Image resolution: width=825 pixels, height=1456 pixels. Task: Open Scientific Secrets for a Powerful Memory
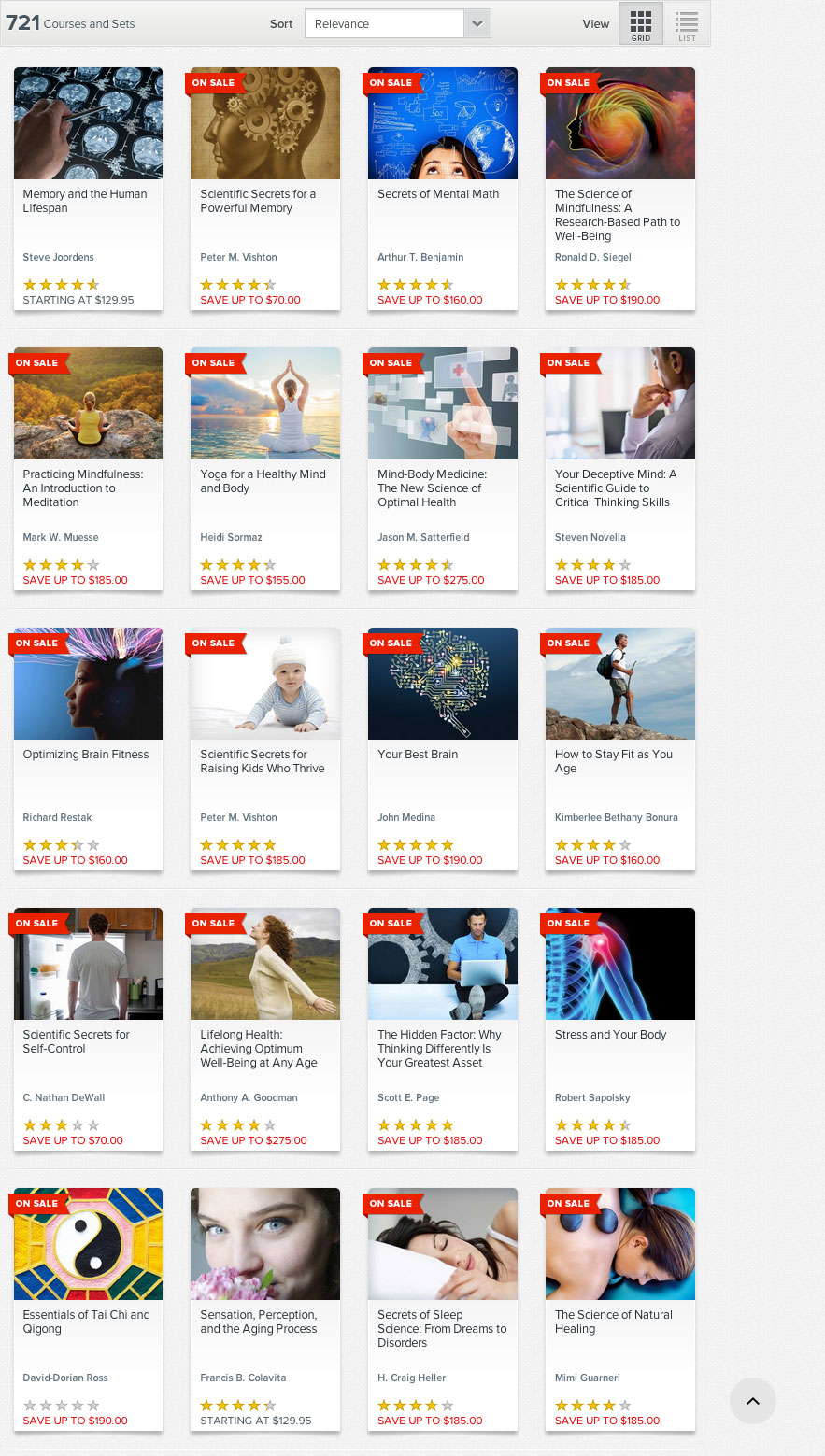258,201
